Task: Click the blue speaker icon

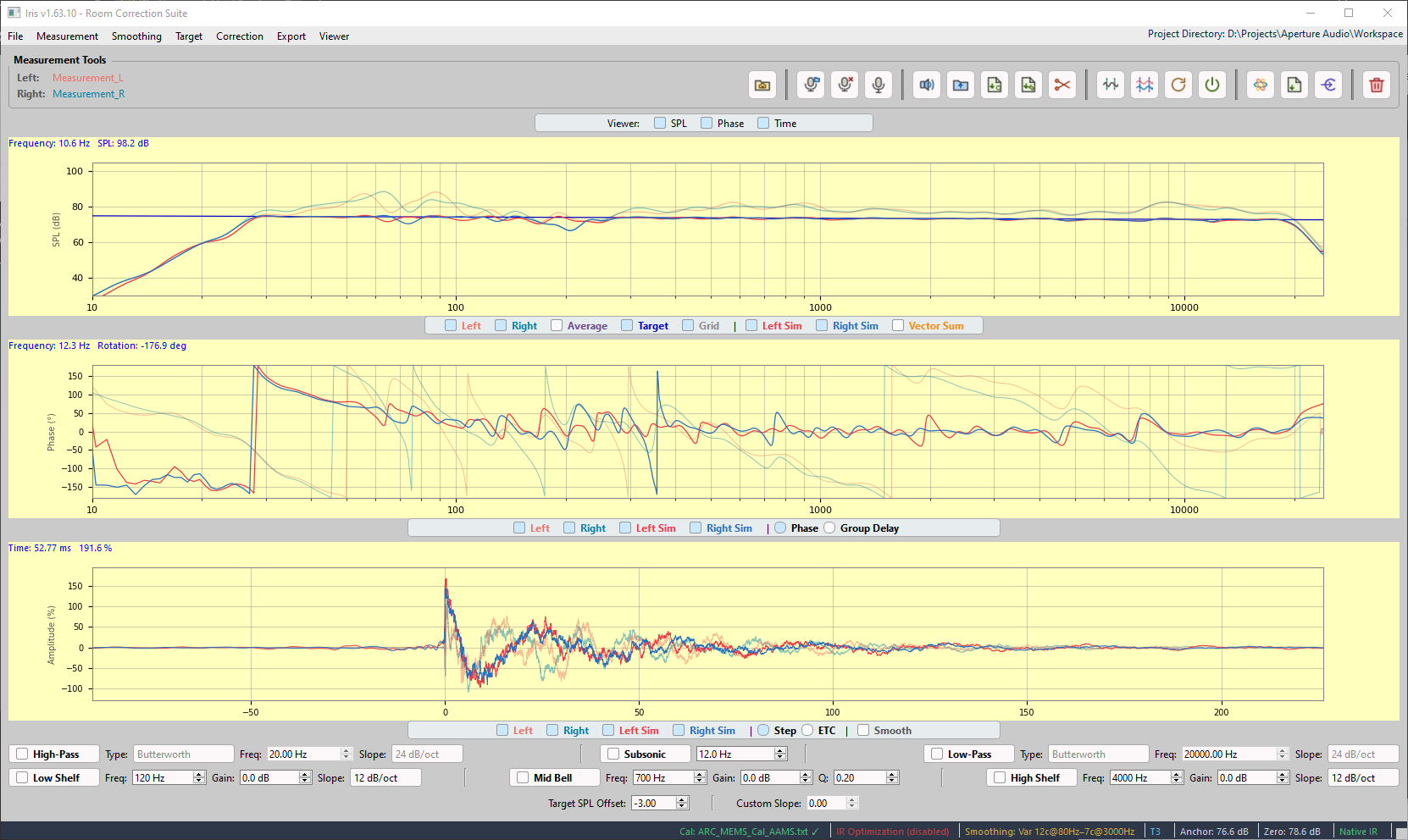Action: 927,85
